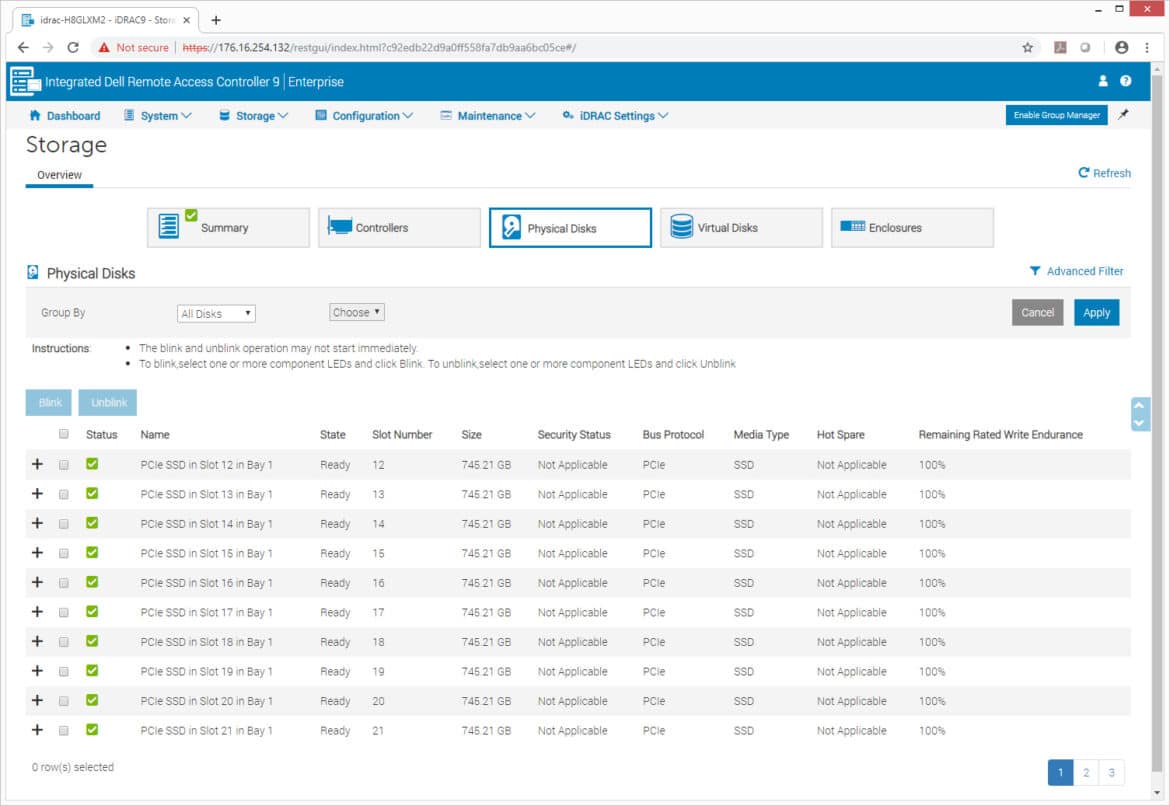Image resolution: width=1170 pixels, height=806 pixels.
Task: Open the Storage menu
Action: (x=254, y=116)
